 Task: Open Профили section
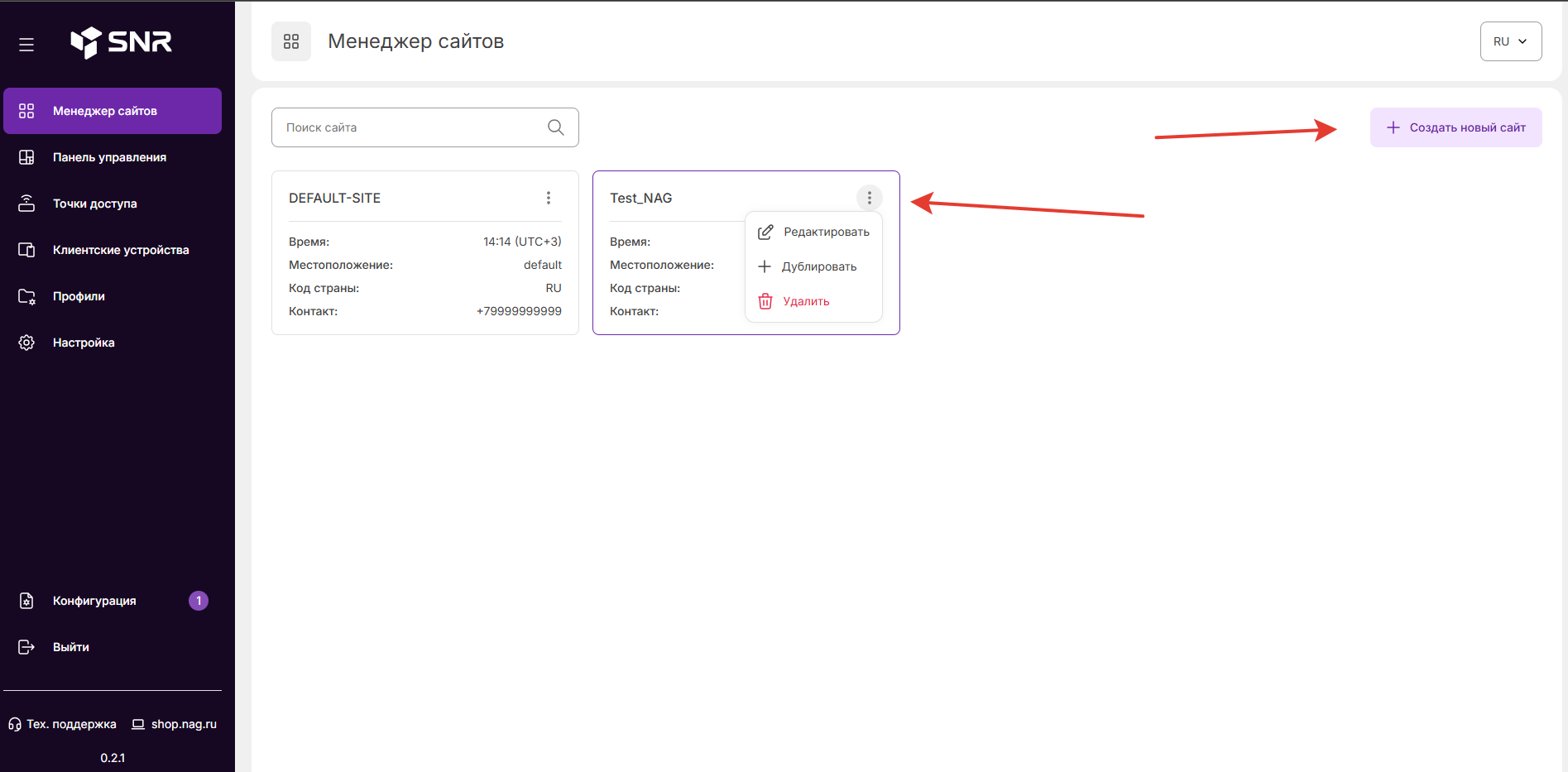(x=113, y=296)
